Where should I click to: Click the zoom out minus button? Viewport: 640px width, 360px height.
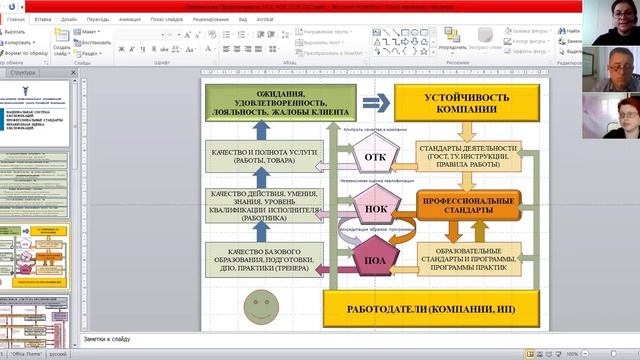click(x=585, y=354)
